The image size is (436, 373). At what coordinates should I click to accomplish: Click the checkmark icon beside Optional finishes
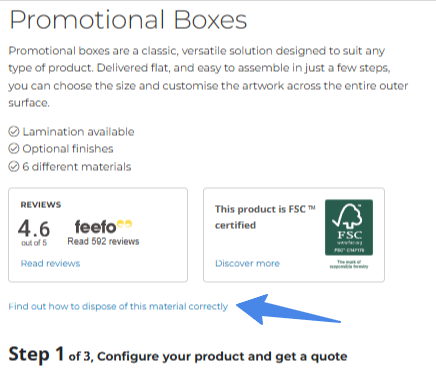(x=14, y=149)
